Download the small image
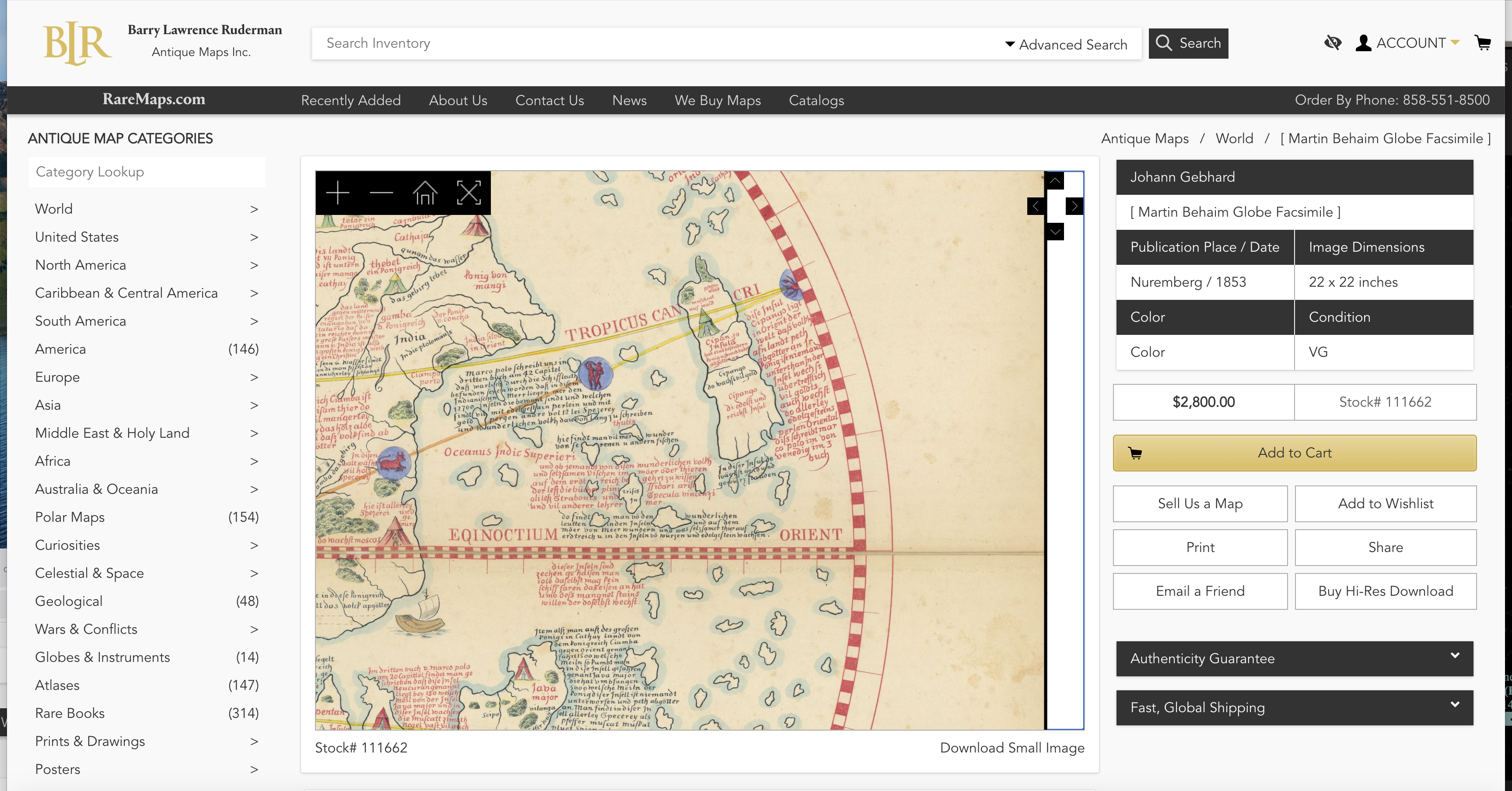Screen dimensions: 1512x791 tap(1012, 748)
